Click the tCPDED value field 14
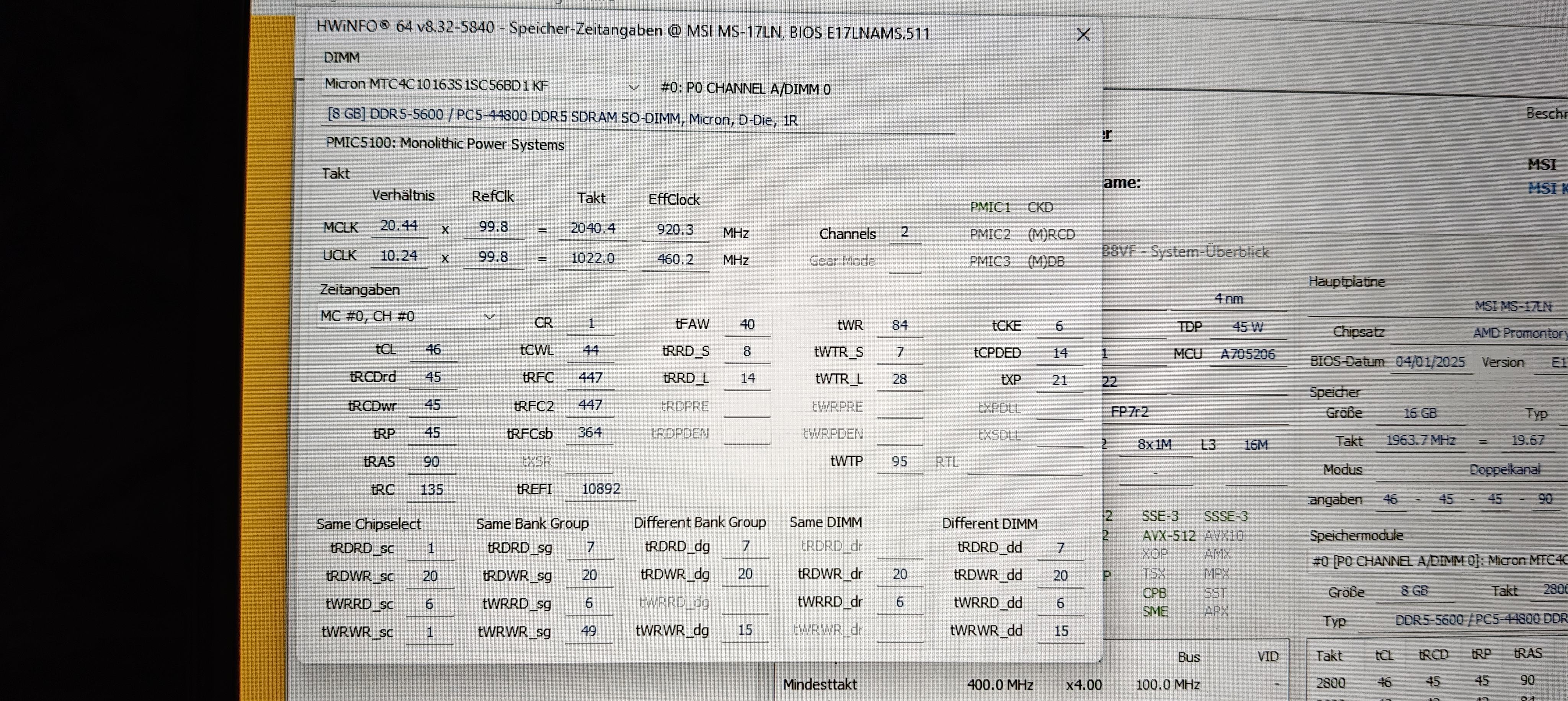This screenshot has width=1568, height=701. [1060, 353]
